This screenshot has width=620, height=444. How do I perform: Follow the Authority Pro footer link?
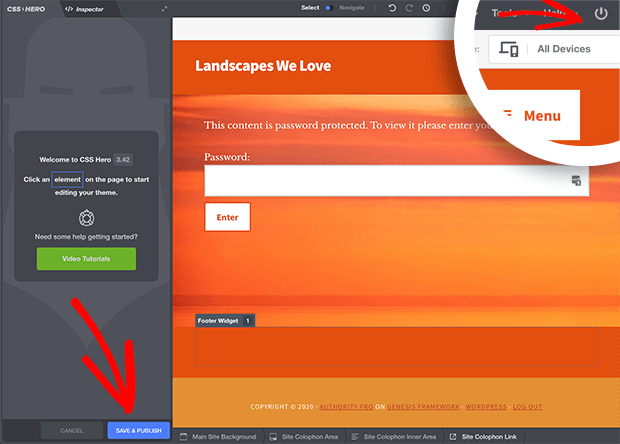346,407
